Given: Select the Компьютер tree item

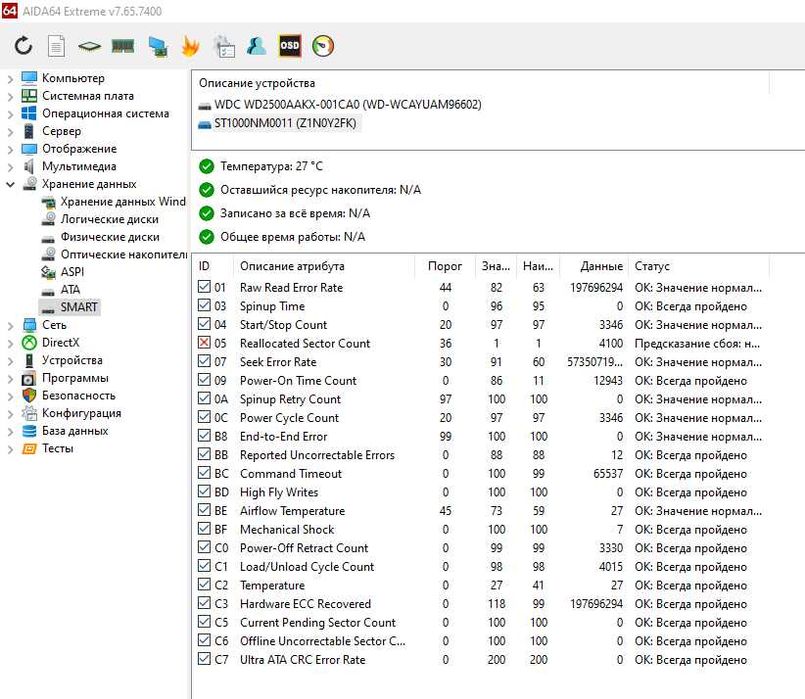Looking at the screenshot, I should (73, 78).
